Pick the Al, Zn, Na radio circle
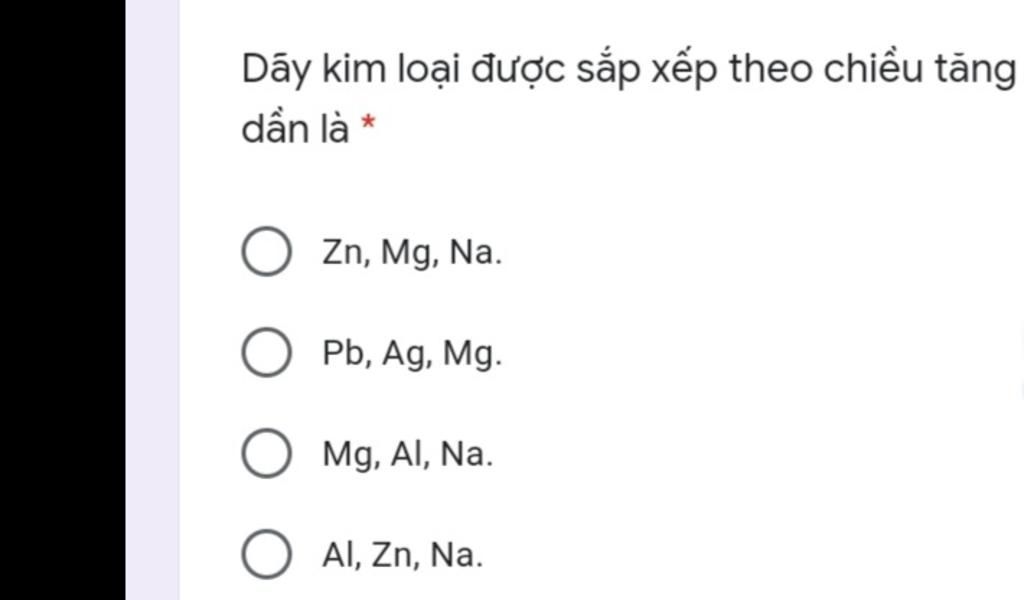This screenshot has height=600, width=1024. [x=266, y=554]
